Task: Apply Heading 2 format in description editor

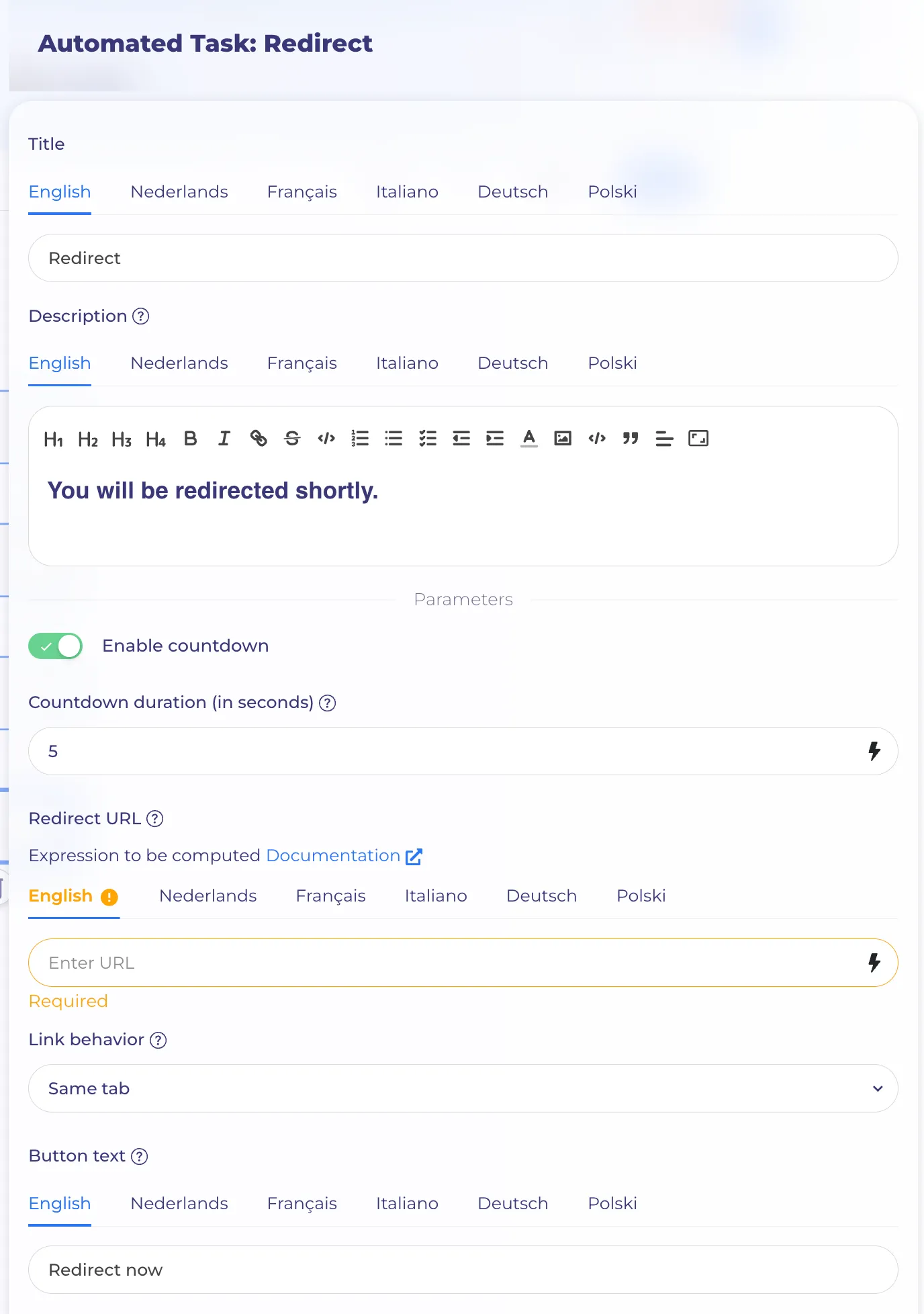Action: pos(88,439)
